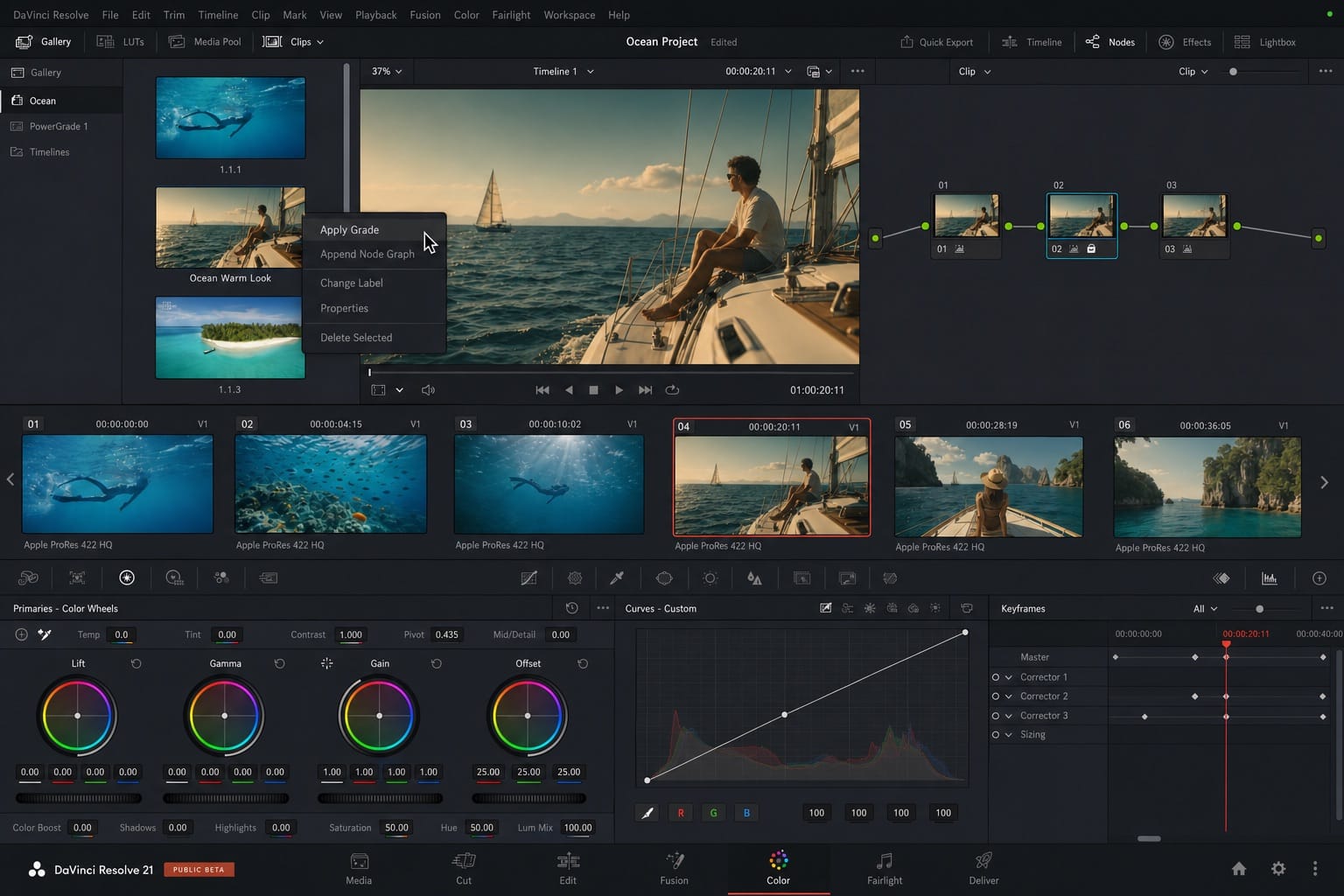Toggle the Effects panel
This screenshot has height=896, width=1344.
coord(1186,42)
